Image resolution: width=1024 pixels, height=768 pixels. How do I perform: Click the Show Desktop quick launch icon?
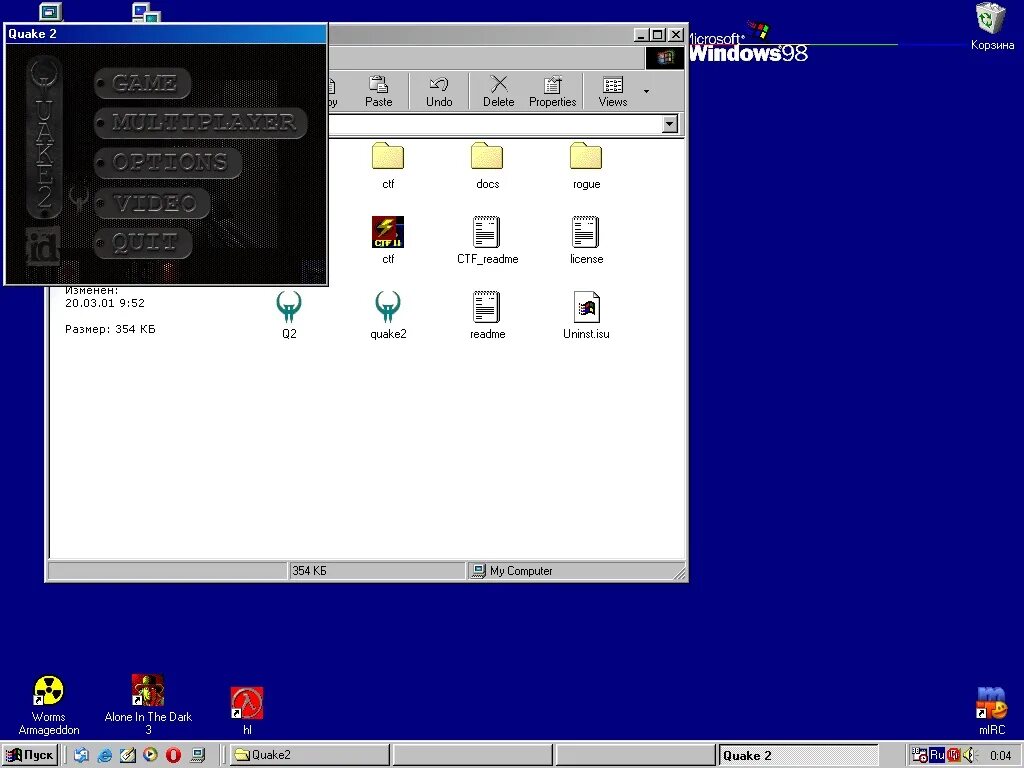click(x=81, y=756)
